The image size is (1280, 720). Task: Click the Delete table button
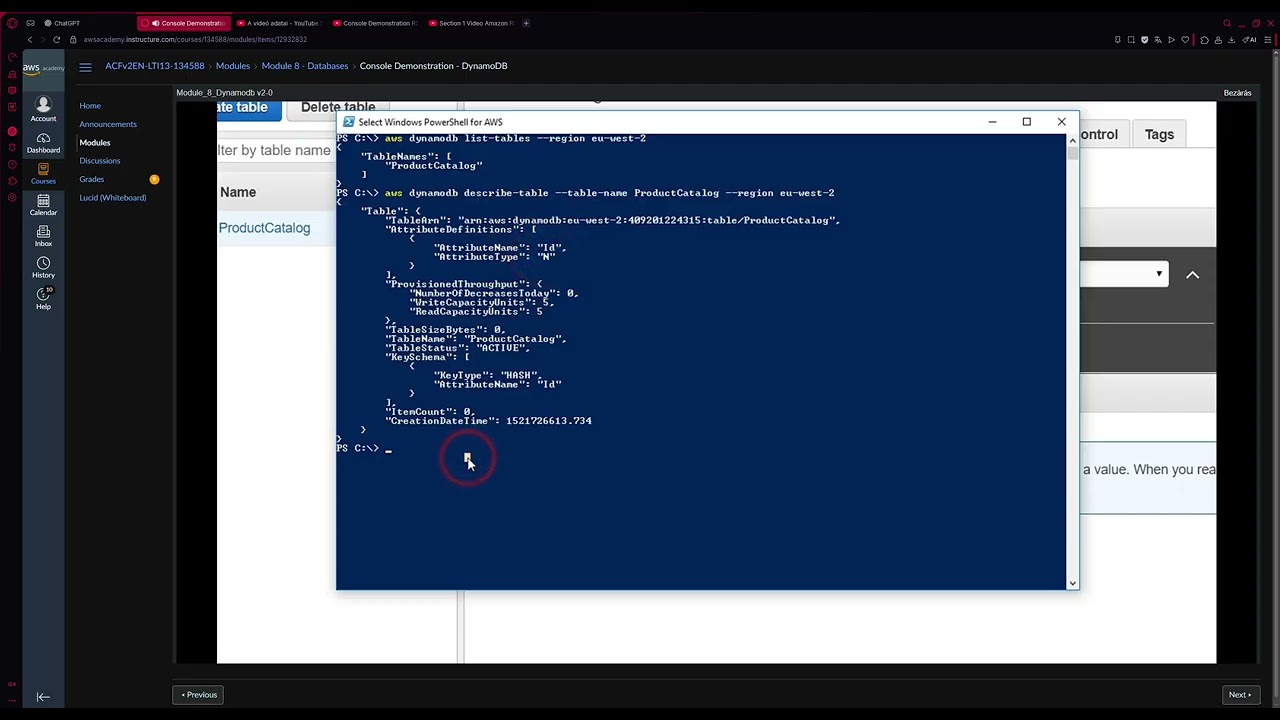338,108
